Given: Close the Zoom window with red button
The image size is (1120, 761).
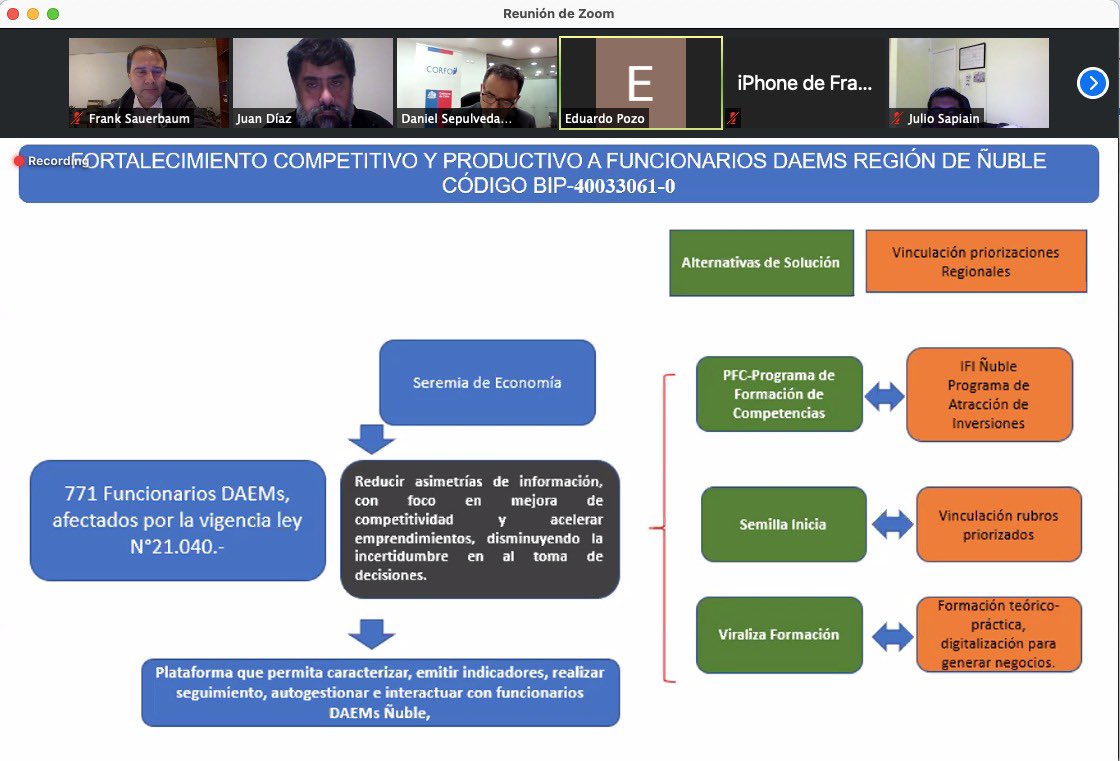Looking at the screenshot, I should coord(13,14).
